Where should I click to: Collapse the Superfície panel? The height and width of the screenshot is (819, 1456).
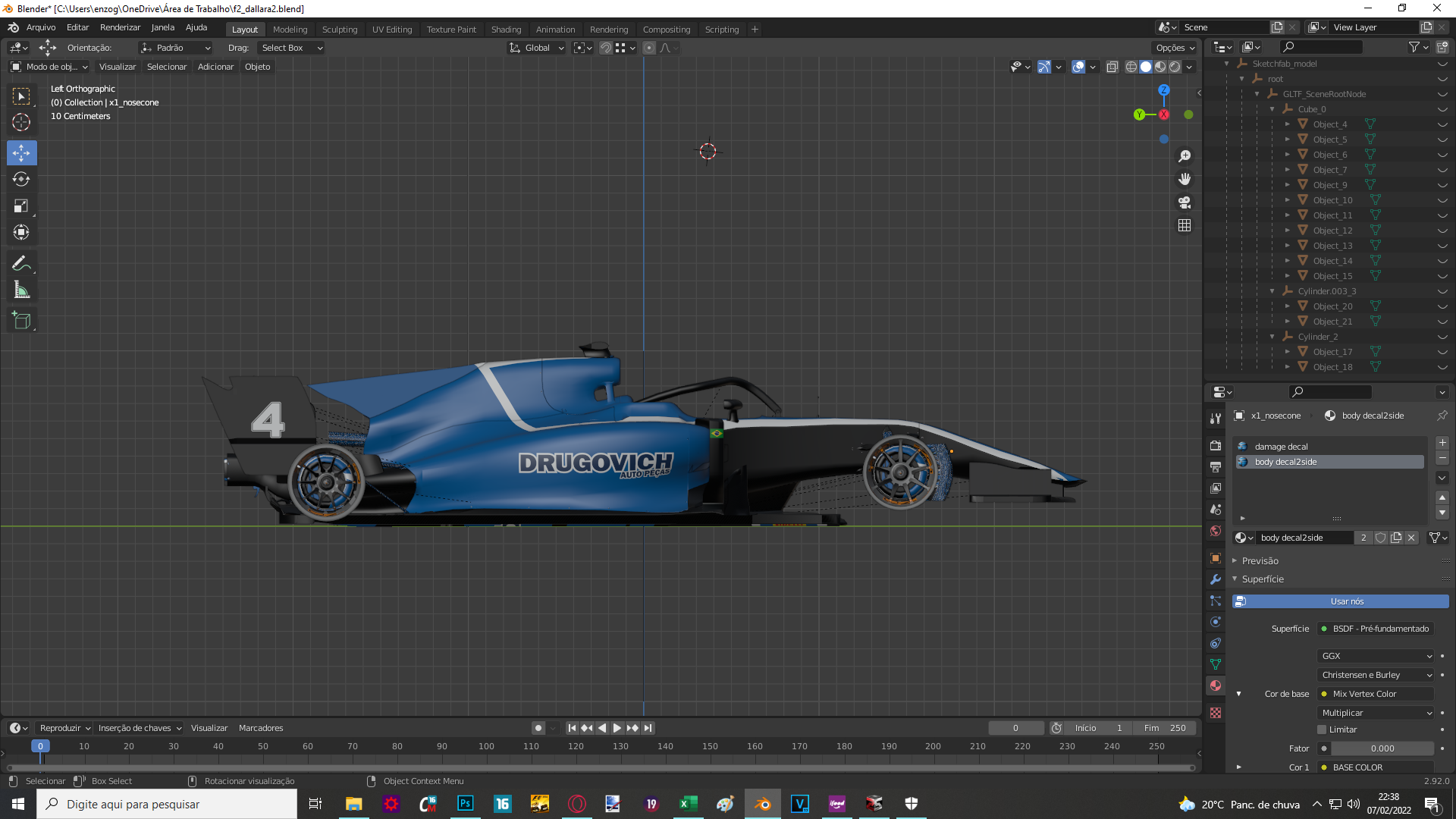[x=1263, y=579]
